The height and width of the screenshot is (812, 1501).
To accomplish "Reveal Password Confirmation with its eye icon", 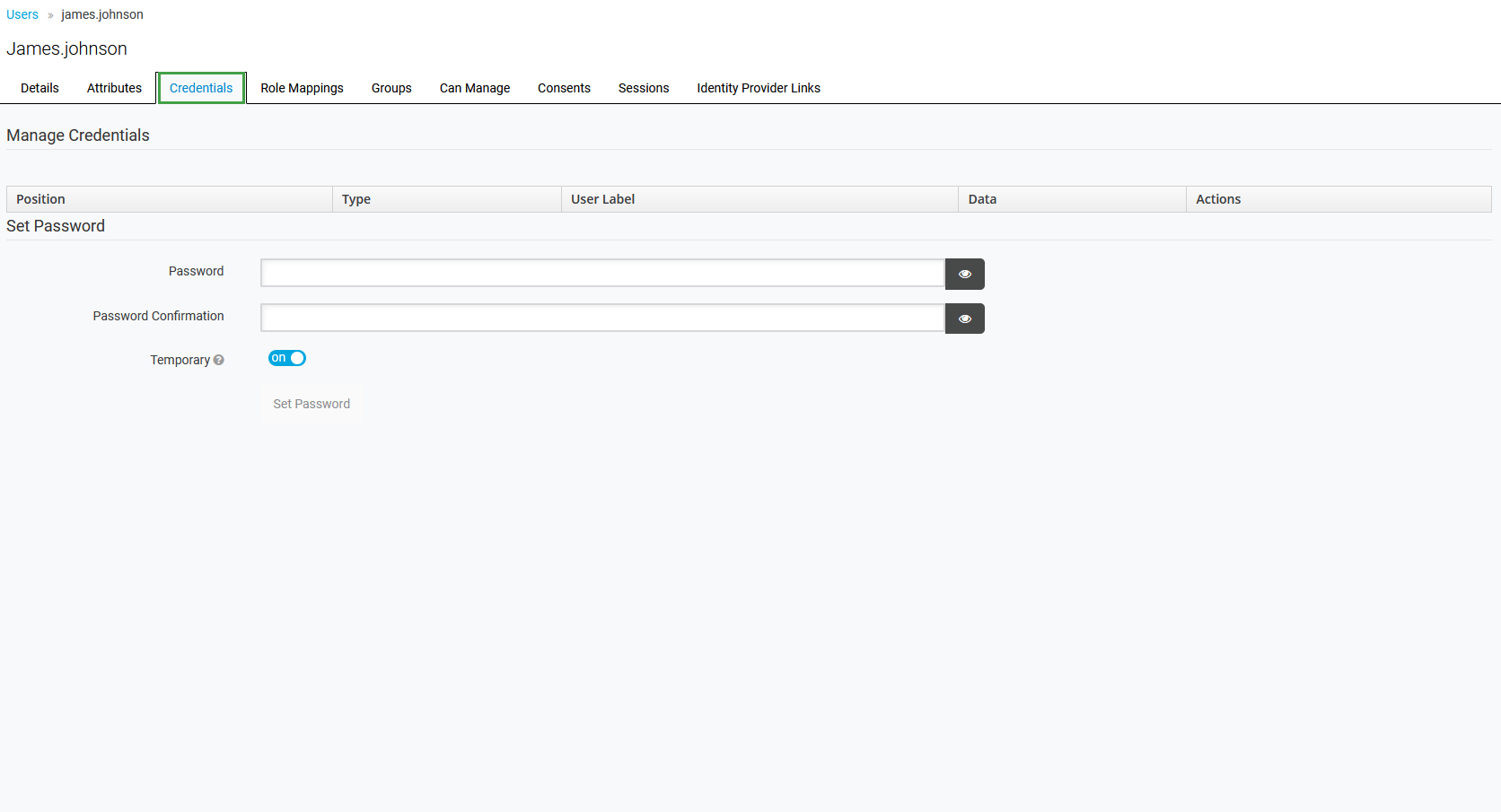I will tap(964, 319).
